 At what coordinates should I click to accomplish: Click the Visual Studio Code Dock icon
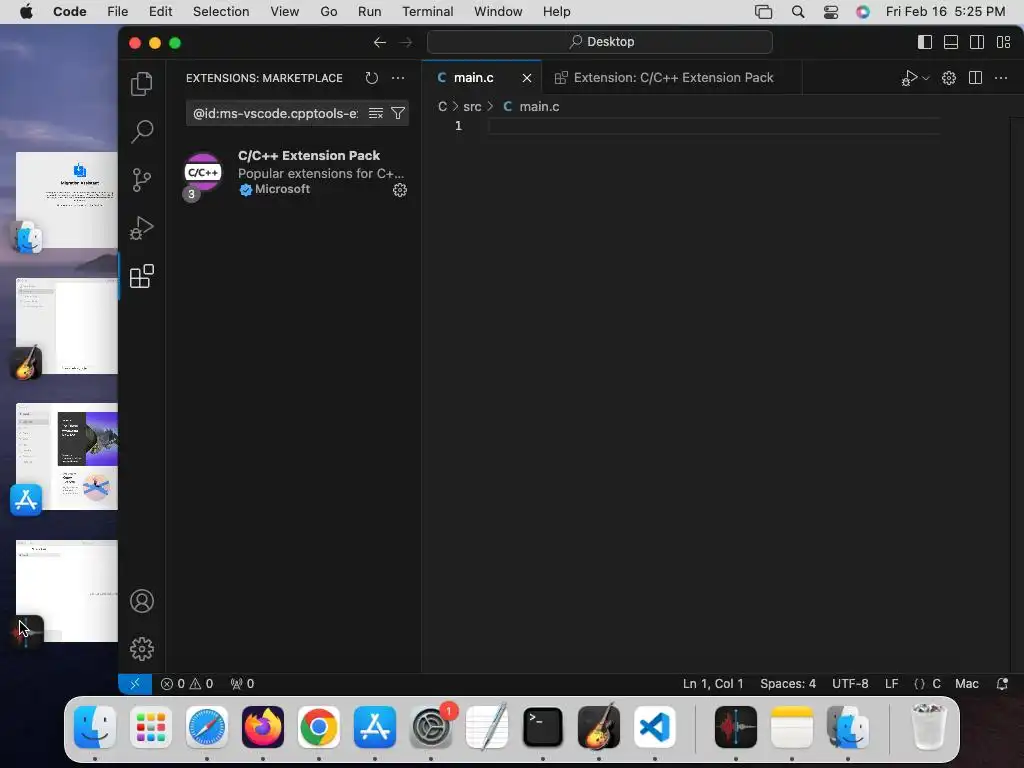tap(654, 727)
